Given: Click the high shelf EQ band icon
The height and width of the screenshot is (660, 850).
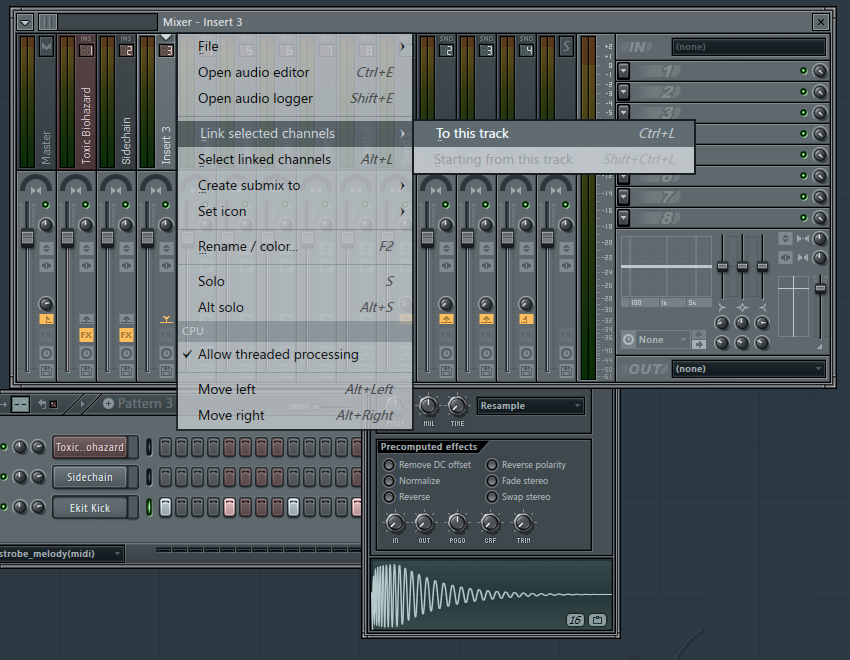Looking at the screenshot, I should click(762, 307).
